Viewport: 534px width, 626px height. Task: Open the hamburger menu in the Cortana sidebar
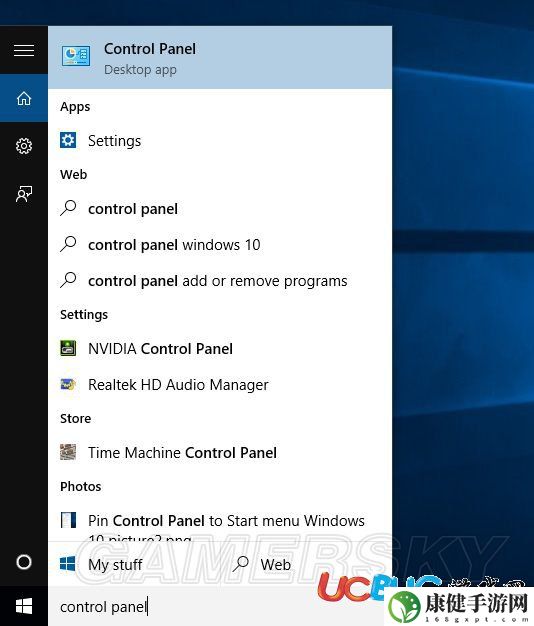click(x=24, y=50)
